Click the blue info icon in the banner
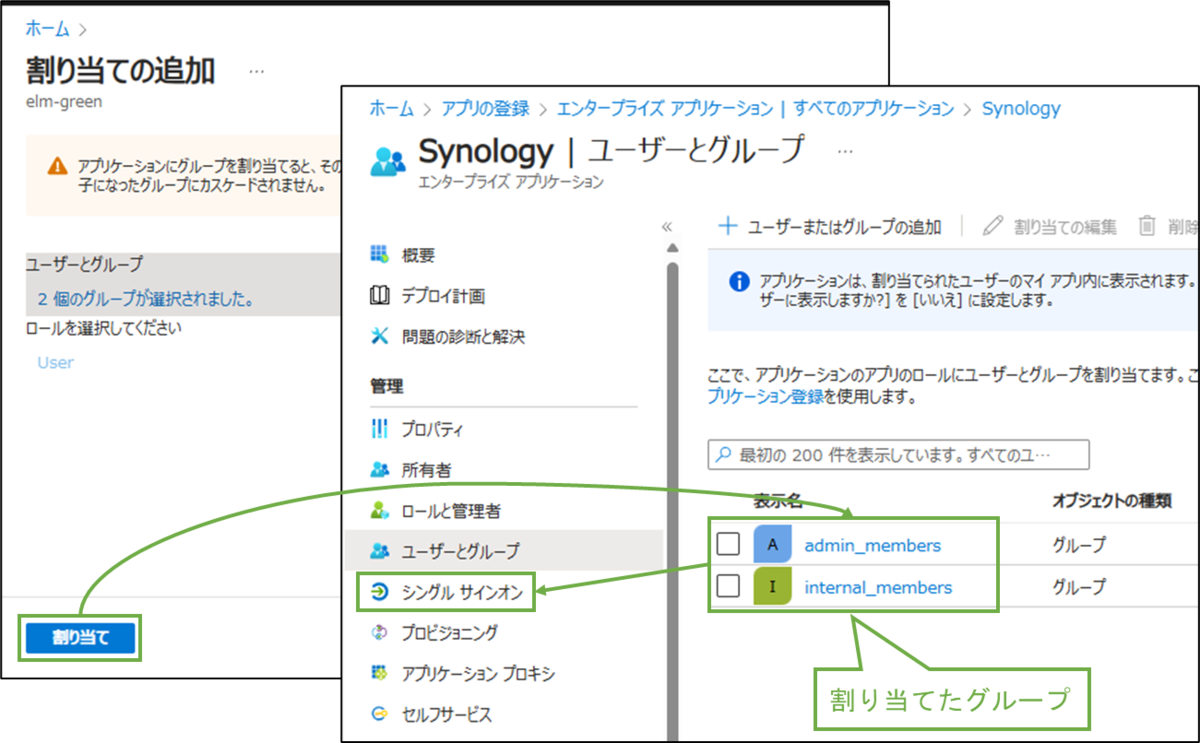1200x743 pixels. tap(739, 281)
